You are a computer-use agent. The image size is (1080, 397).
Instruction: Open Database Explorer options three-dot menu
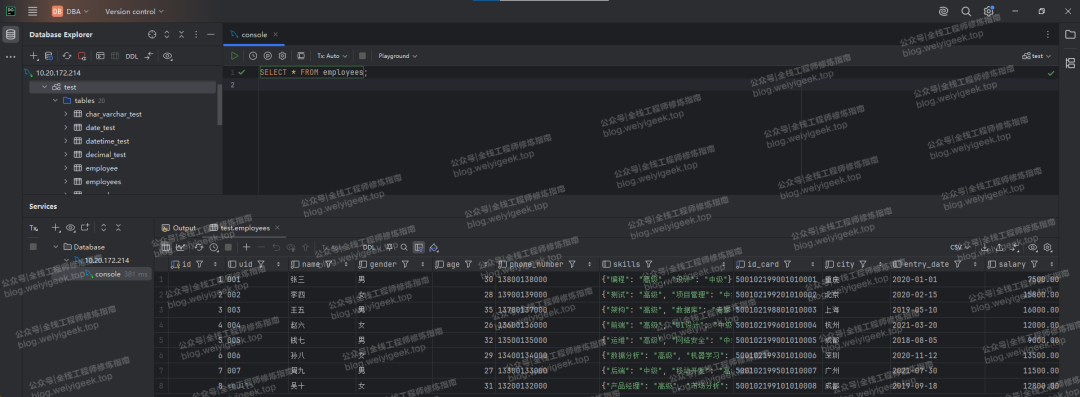pyautogui.click(x=196, y=34)
